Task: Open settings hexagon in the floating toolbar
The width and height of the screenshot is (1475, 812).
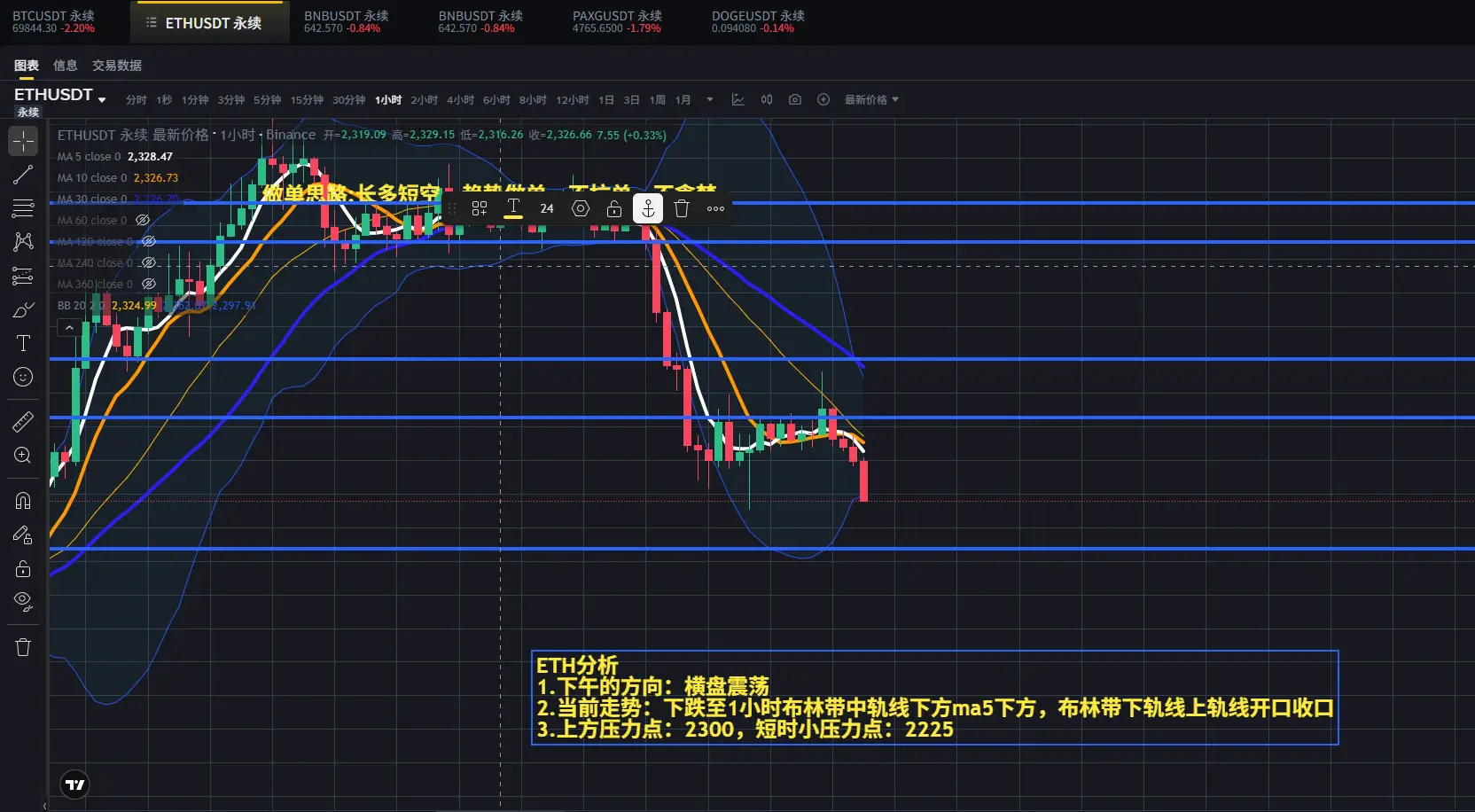Action: tap(581, 208)
